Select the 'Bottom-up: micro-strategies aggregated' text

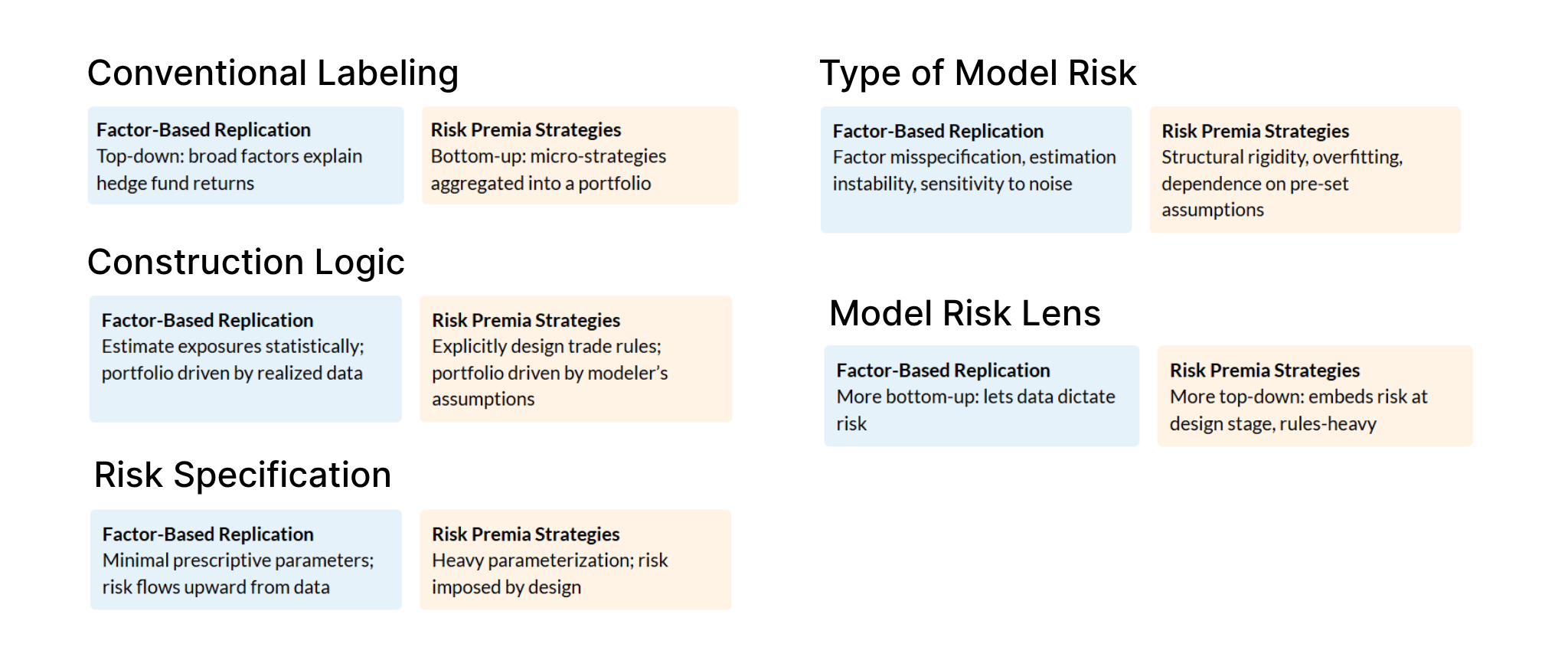[x=548, y=170]
